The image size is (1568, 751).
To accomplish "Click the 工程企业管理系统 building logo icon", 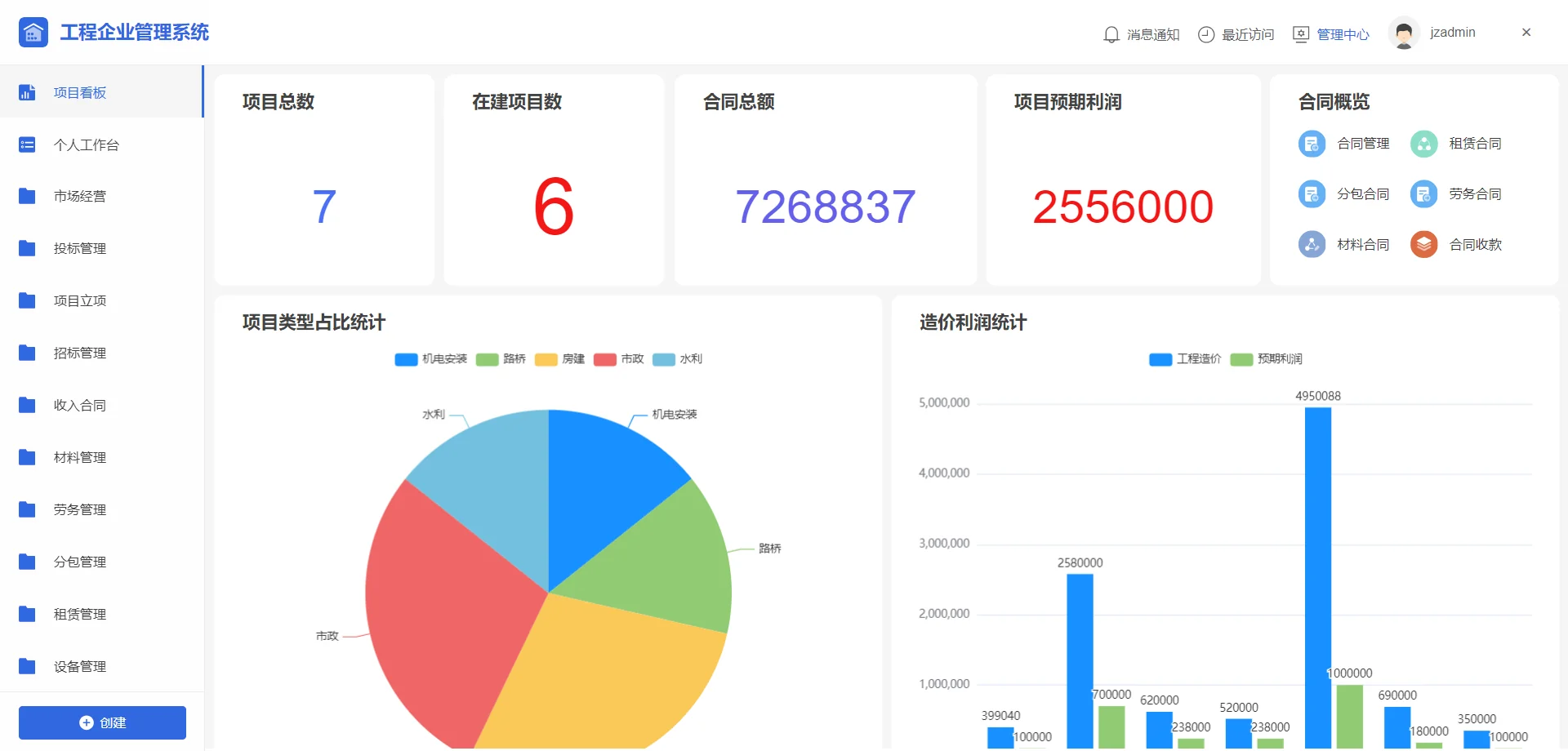I will [33, 33].
